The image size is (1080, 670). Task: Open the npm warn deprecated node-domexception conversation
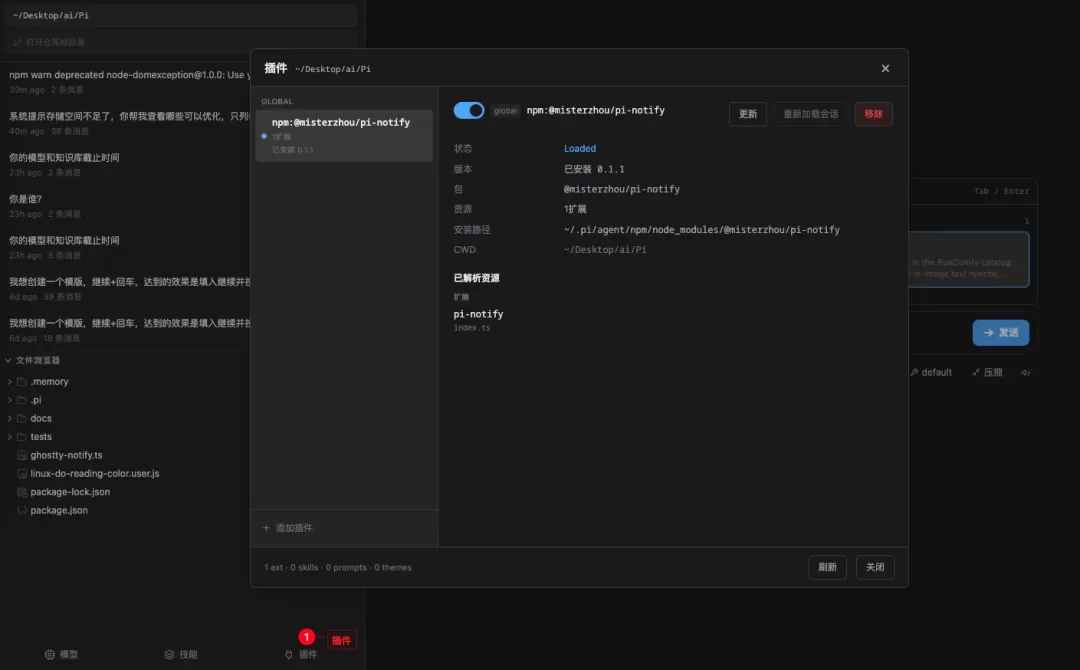click(x=129, y=81)
